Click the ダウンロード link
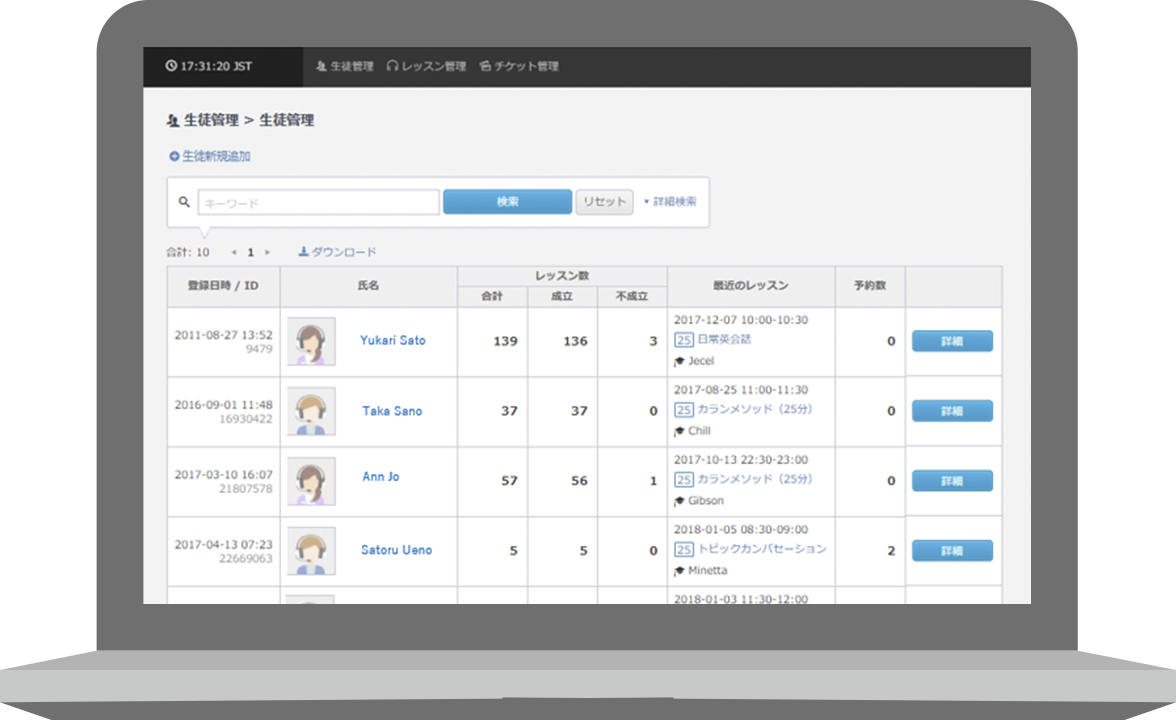This screenshot has height=720, width=1176. pos(338,252)
